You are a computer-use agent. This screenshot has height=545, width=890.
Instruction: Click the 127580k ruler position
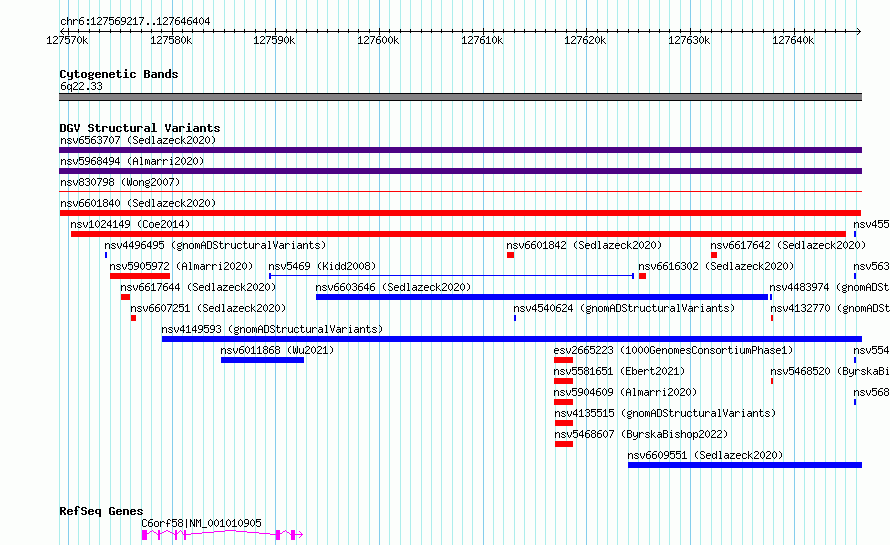click(x=171, y=40)
